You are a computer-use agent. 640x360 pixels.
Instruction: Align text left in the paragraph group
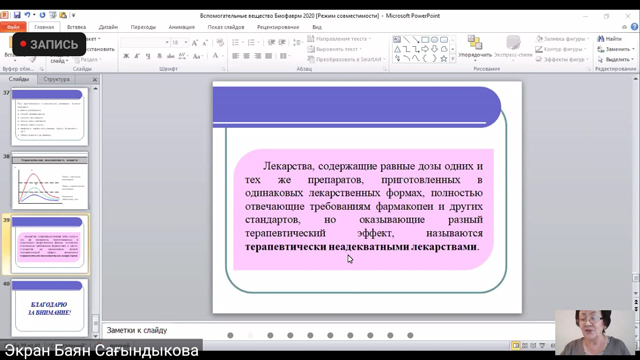point(236,56)
